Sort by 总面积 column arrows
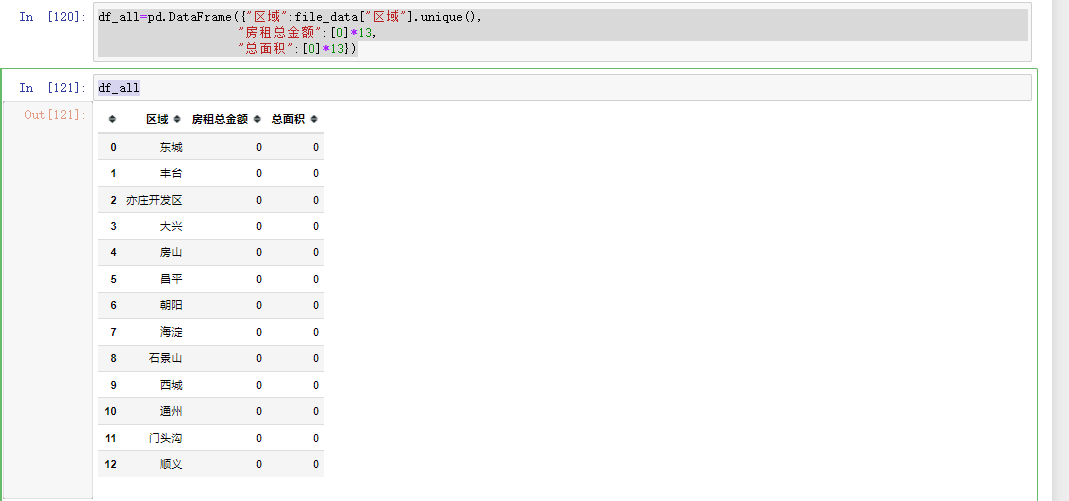Image resolution: width=1069 pixels, height=501 pixels. point(314,119)
